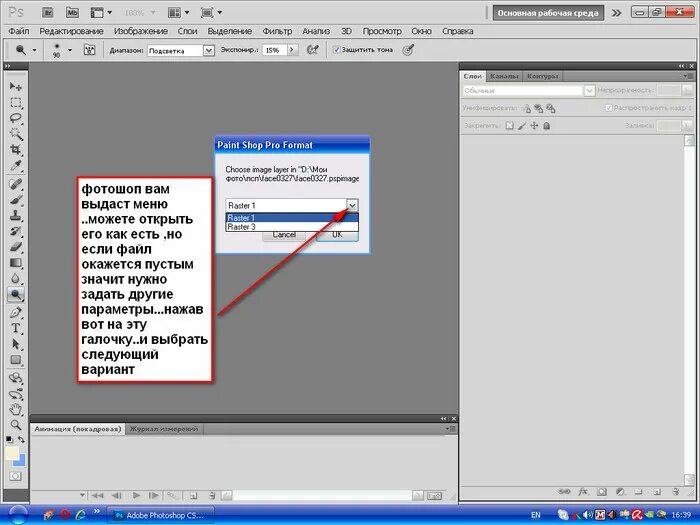Viewport: 700px width, 525px height.
Task: Select the Quick Selection tool
Action: click(16, 134)
